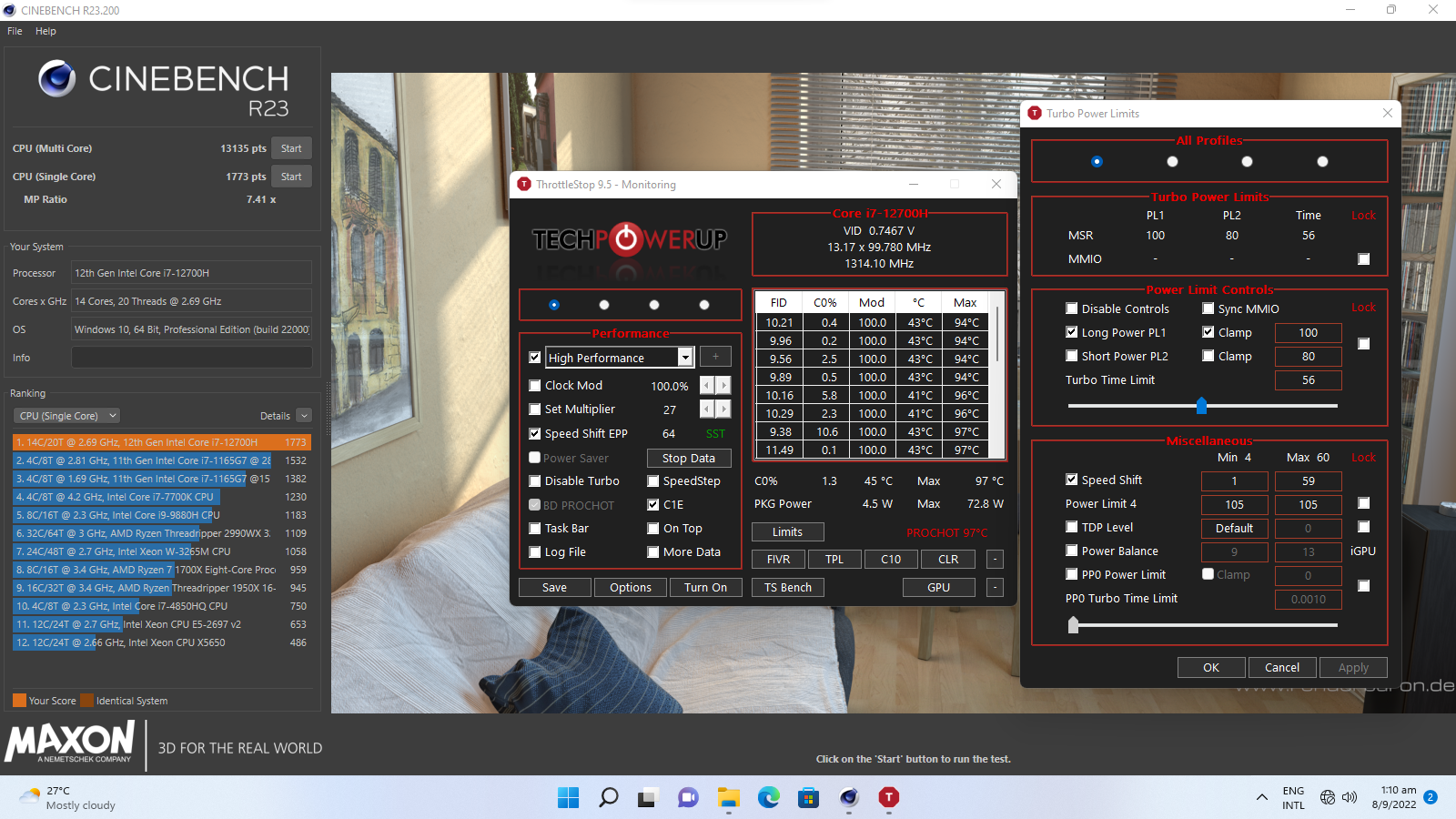1456x819 pixels.
Task: Open Task View on taskbar
Action: (x=648, y=798)
